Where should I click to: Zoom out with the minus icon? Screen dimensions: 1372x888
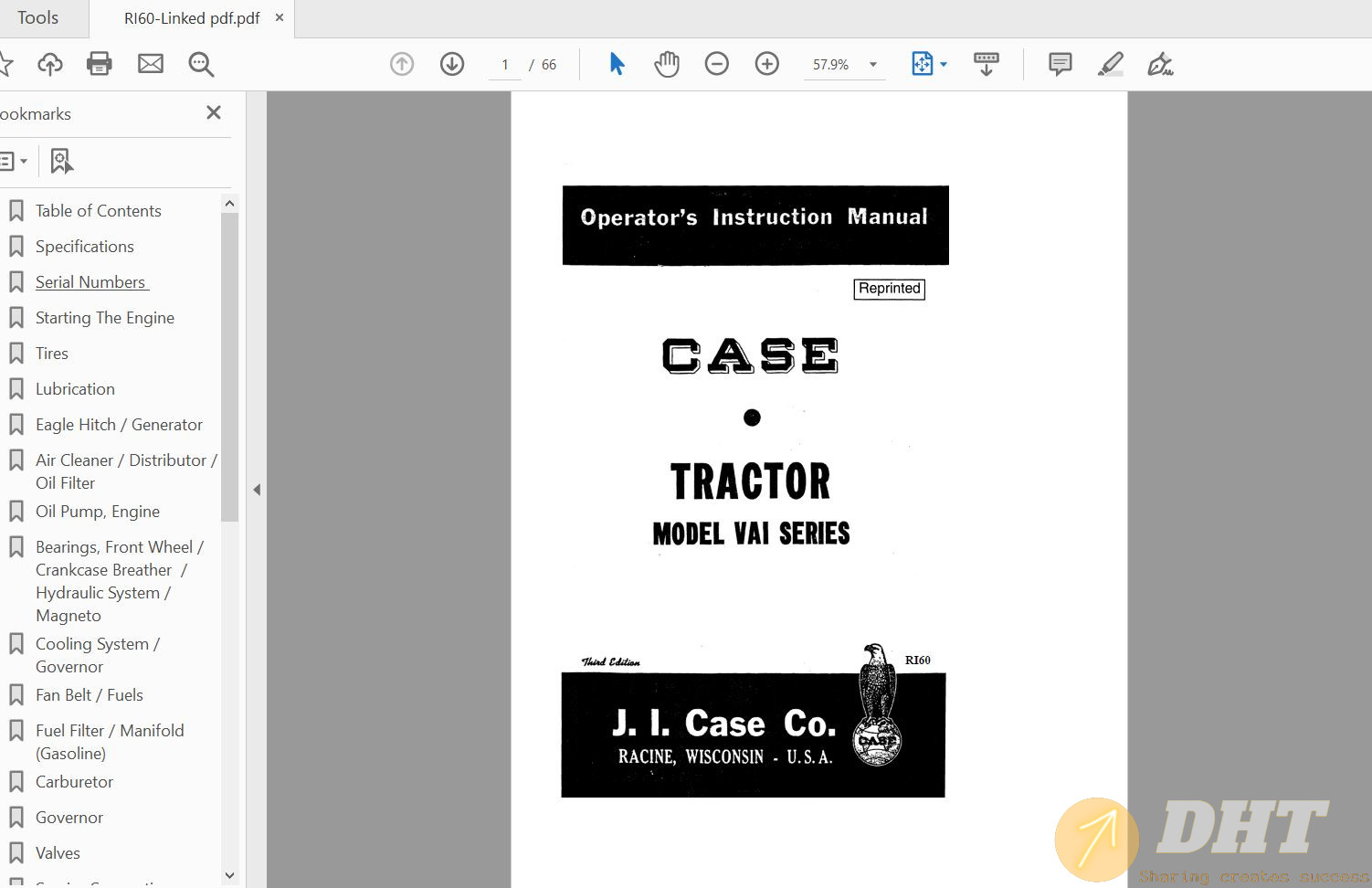(717, 64)
